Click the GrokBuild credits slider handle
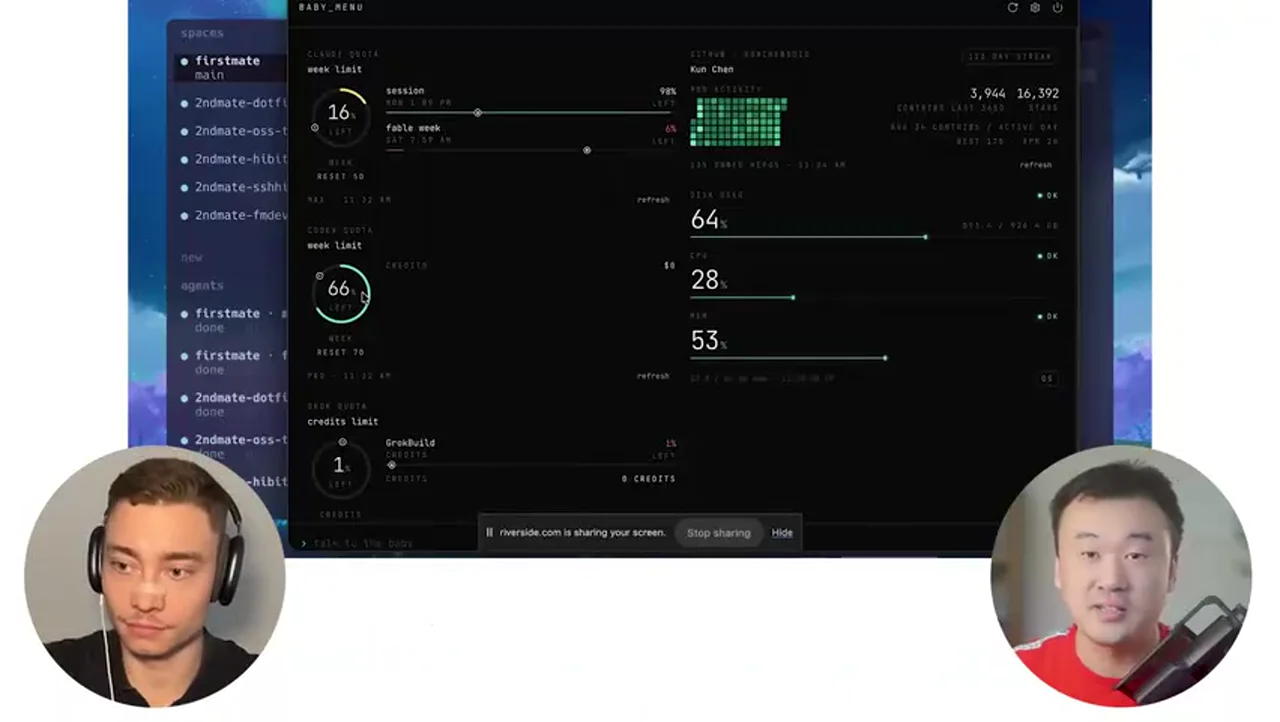The width and height of the screenshot is (1280, 722). (x=392, y=465)
